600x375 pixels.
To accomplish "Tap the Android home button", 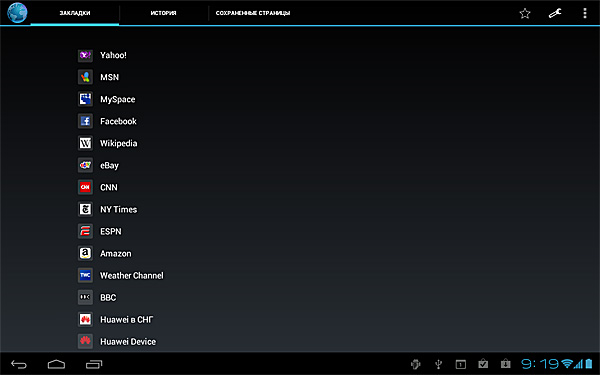I will 56,364.
